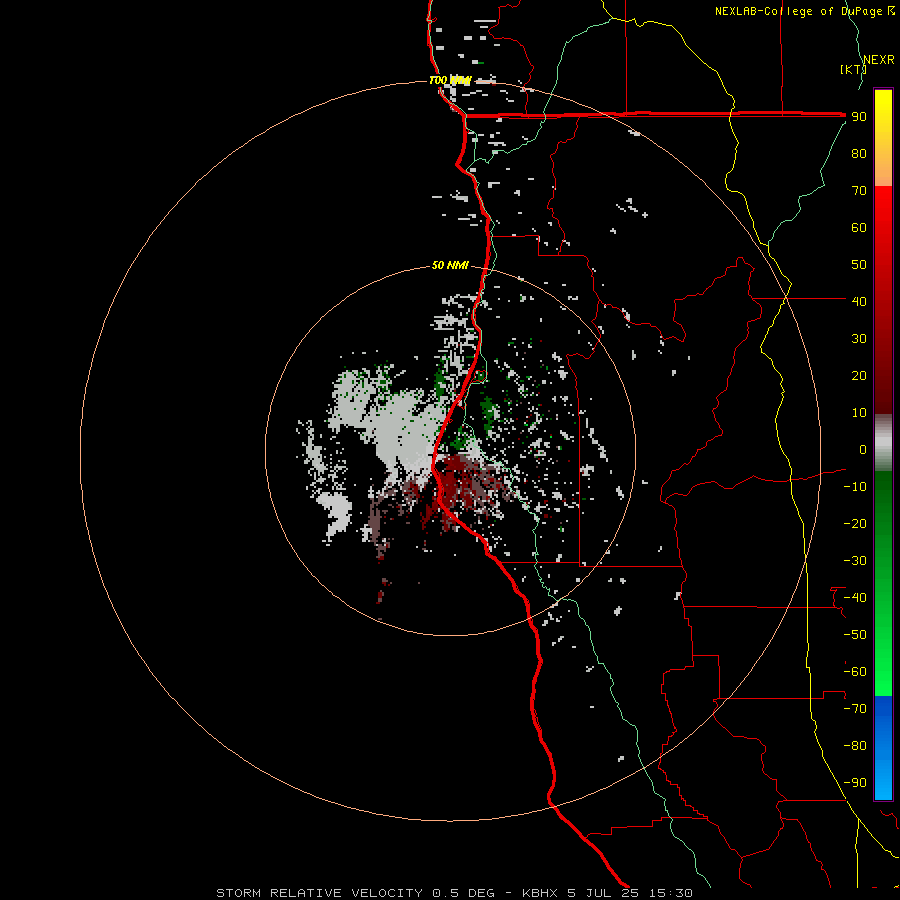Click the colorbar label 70
Screen dimensions: 900x900
pos(859,191)
